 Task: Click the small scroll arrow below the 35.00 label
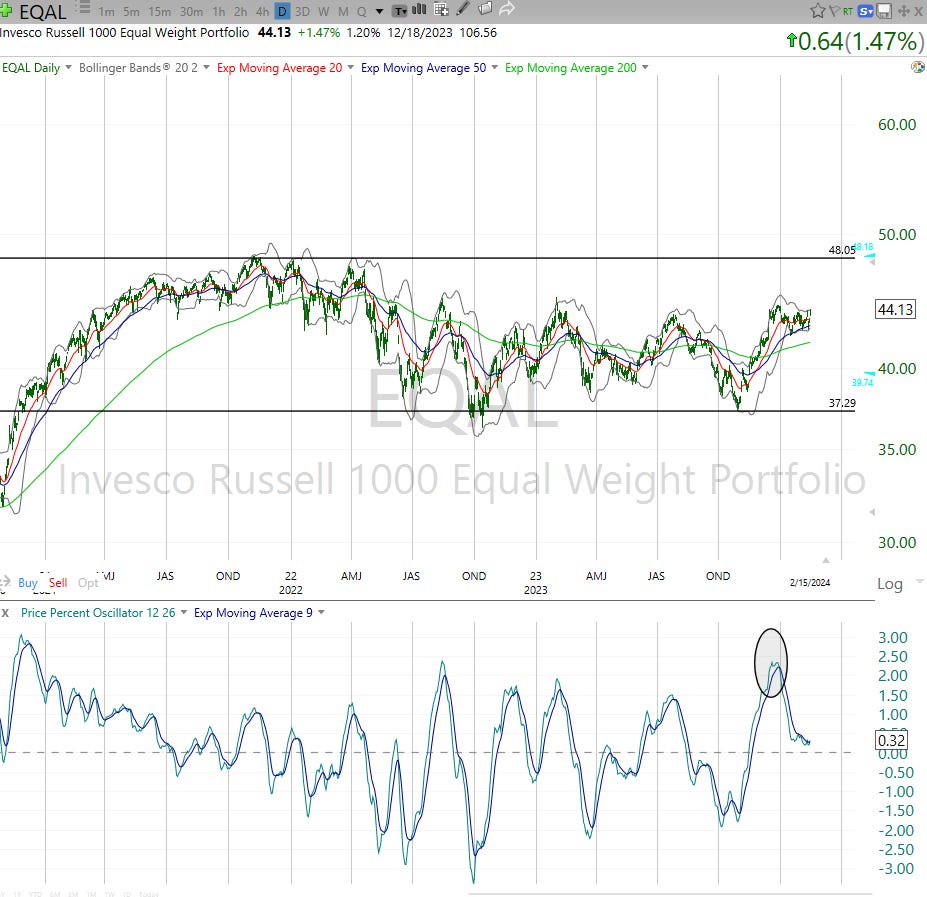coord(871,512)
